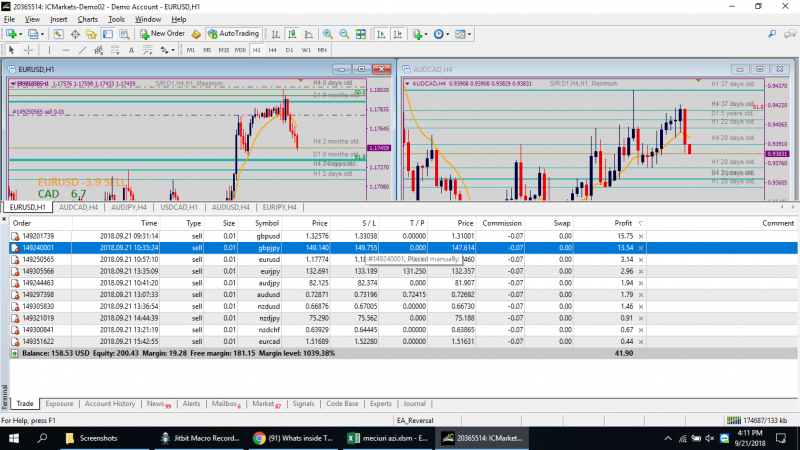Image resolution: width=800 pixels, height=450 pixels.
Task: Select the trendline drawing tool
Action: [82, 49]
